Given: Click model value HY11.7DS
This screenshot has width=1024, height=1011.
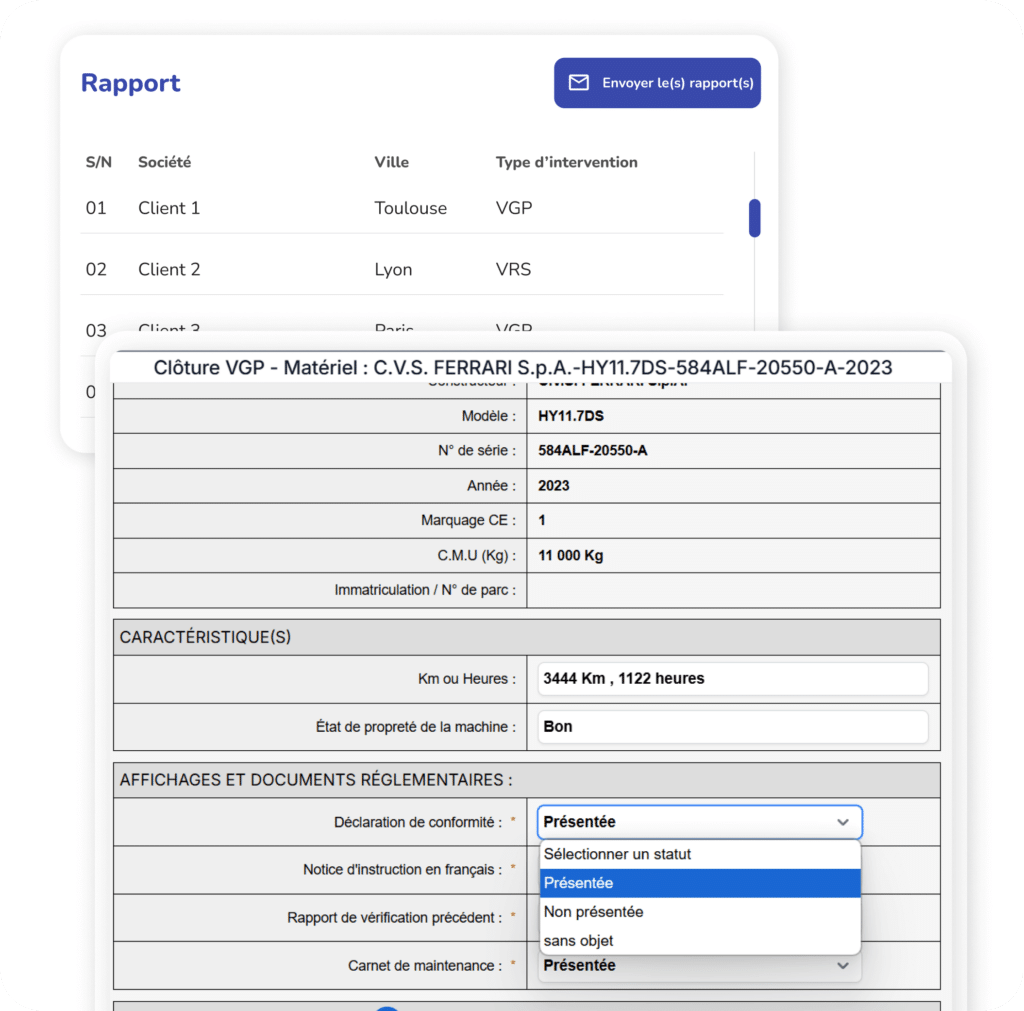Looking at the screenshot, I should (x=571, y=416).
